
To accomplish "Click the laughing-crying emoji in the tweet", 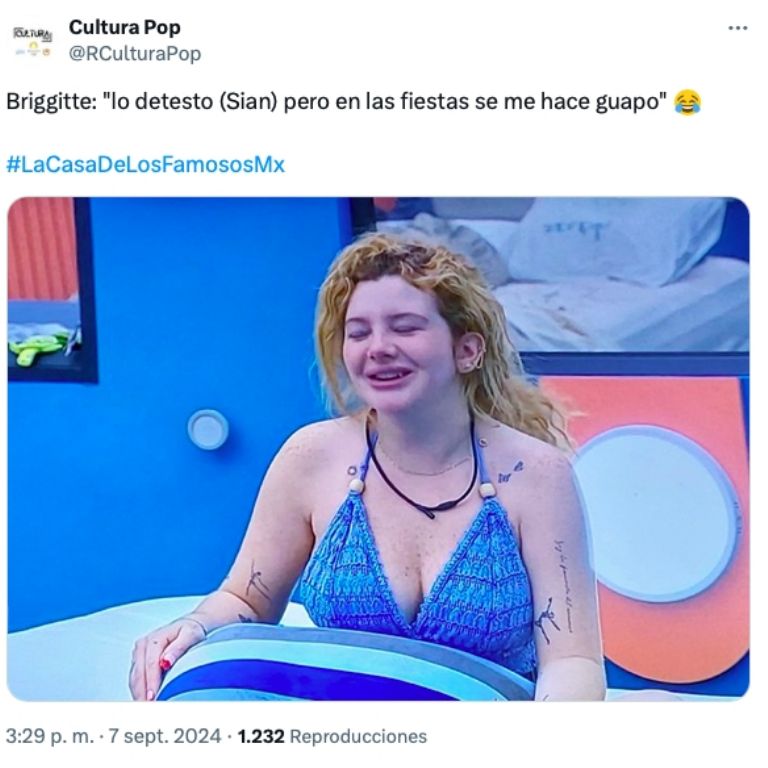I will coord(687,102).
